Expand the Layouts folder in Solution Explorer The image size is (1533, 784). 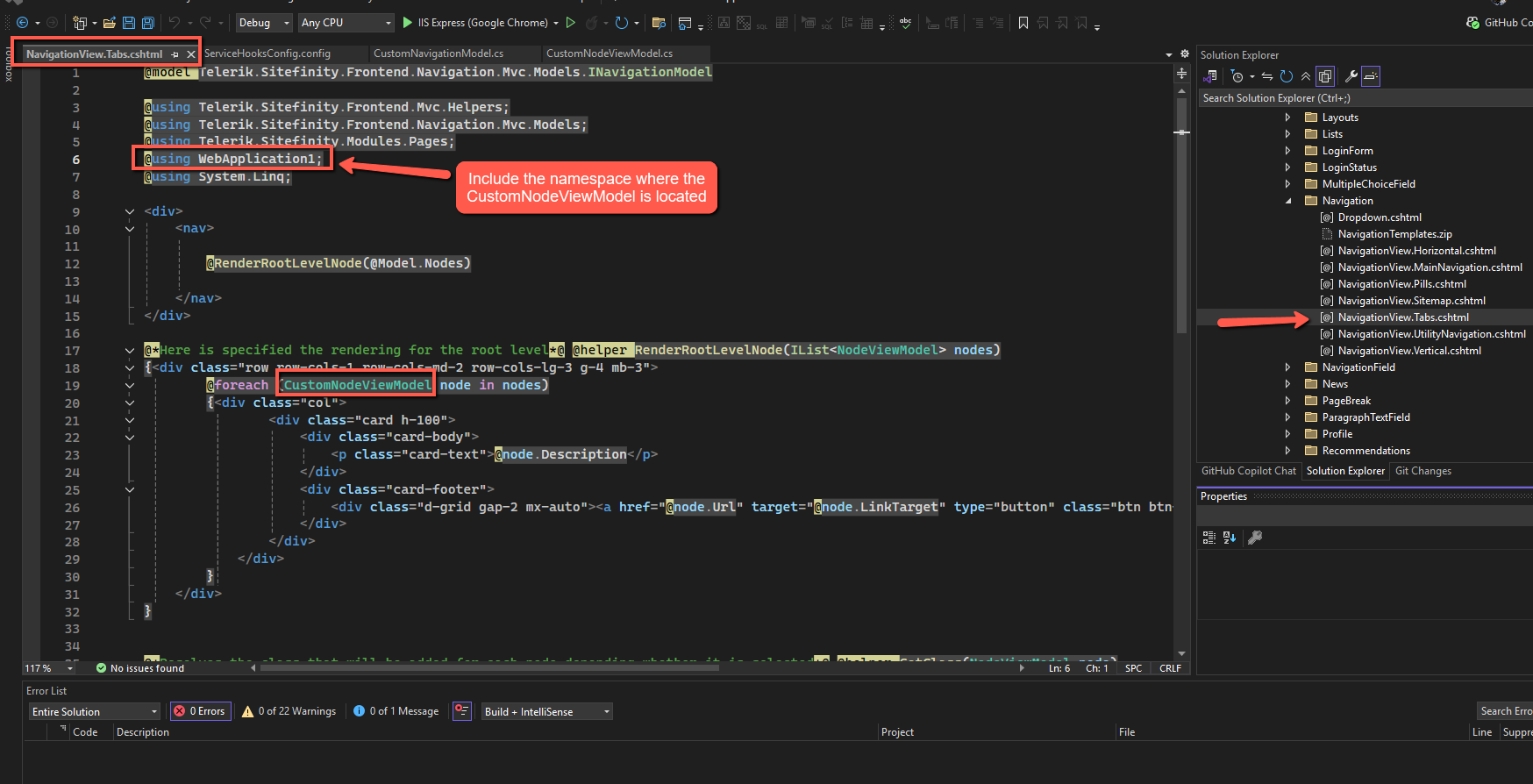[1287, 118]
